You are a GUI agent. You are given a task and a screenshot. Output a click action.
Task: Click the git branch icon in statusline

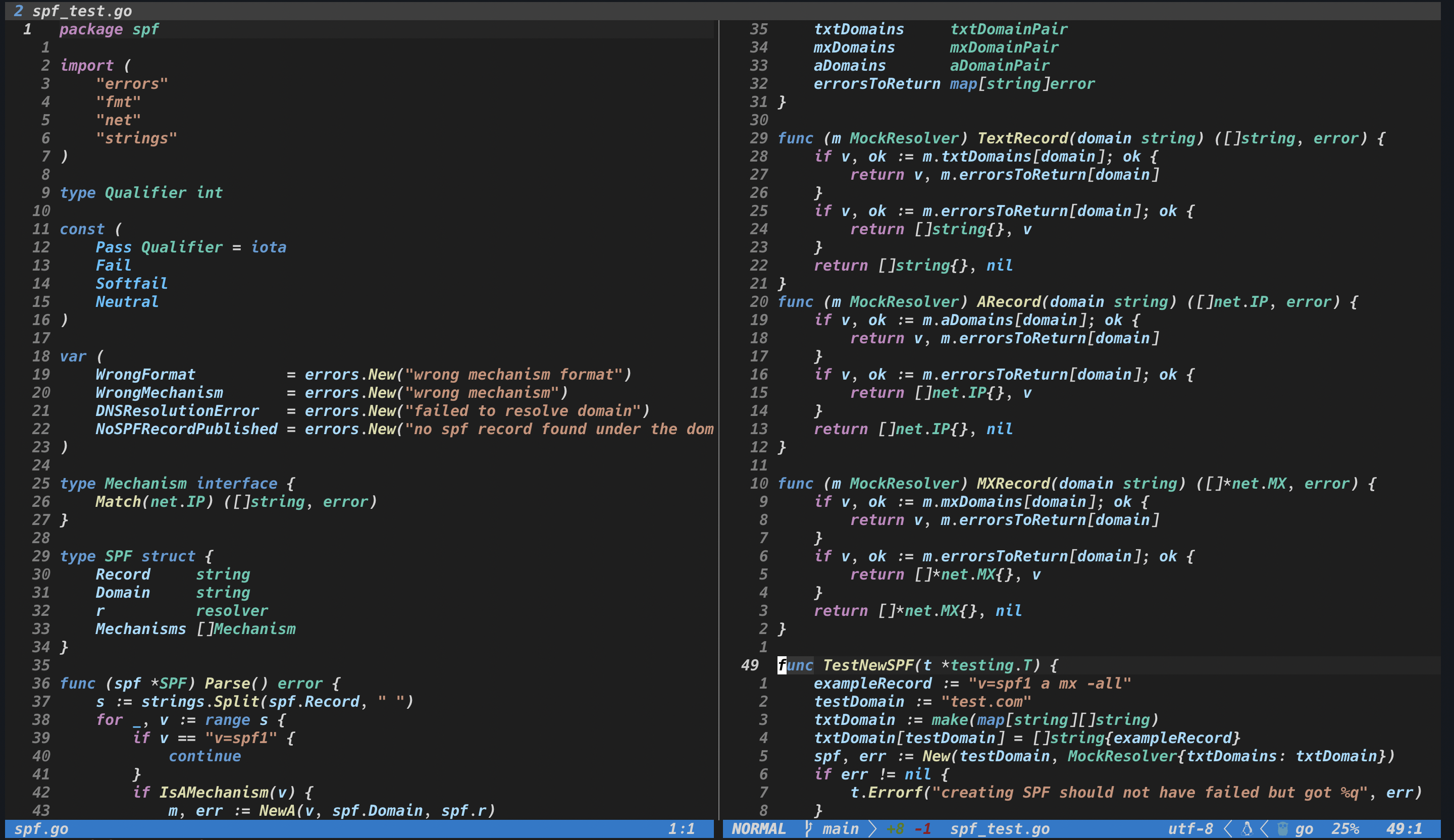[808, 828]
